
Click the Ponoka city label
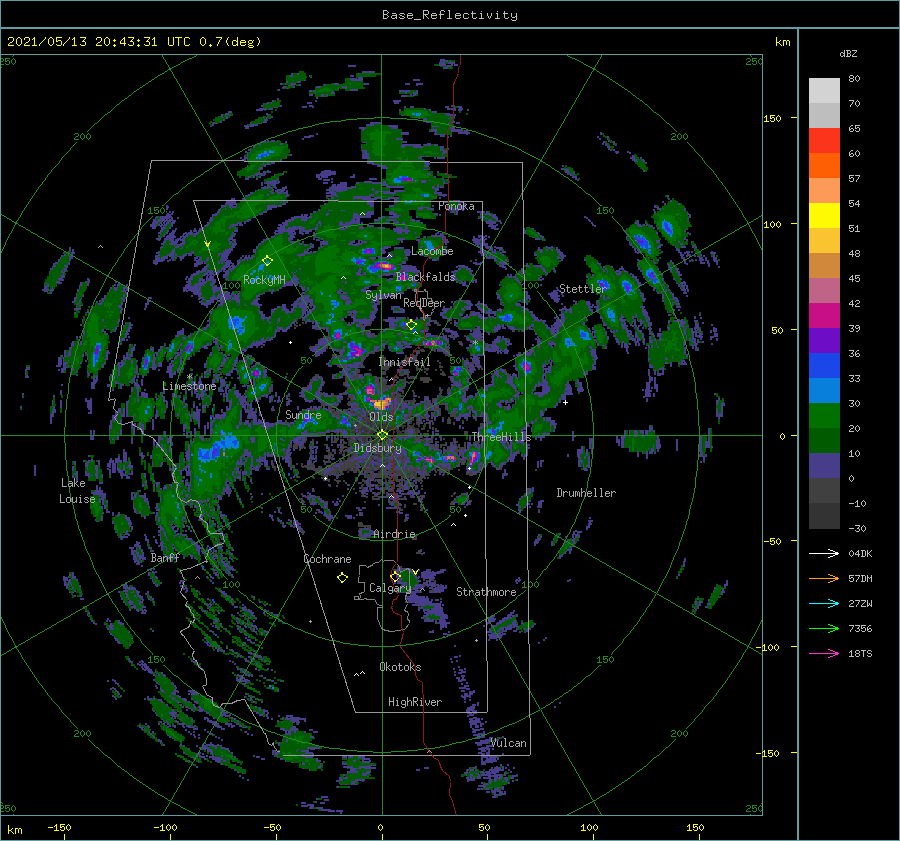(x=456, y=206)
